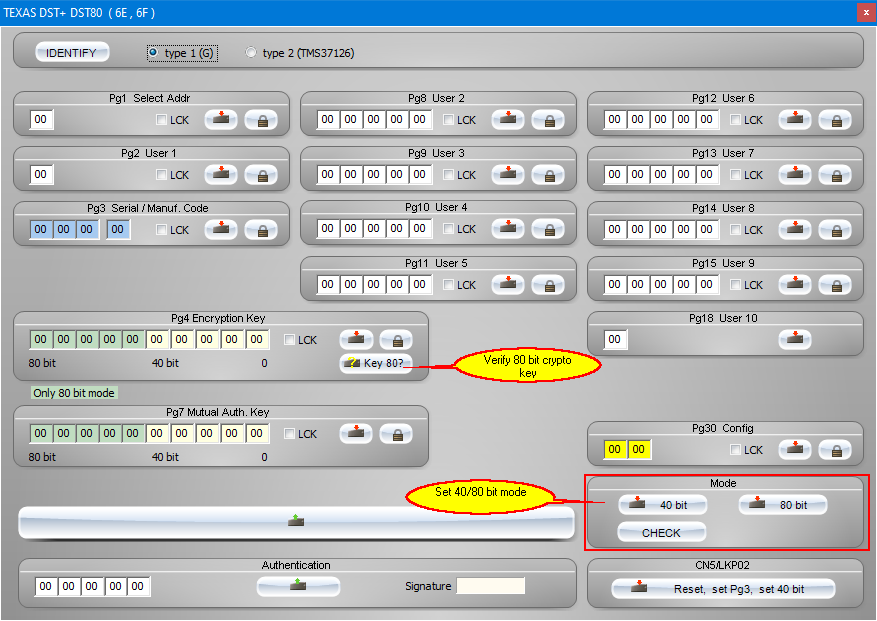Click the CHECK mode button
The height and width of the screenshot is (621, 877).
tap(661, 532)
